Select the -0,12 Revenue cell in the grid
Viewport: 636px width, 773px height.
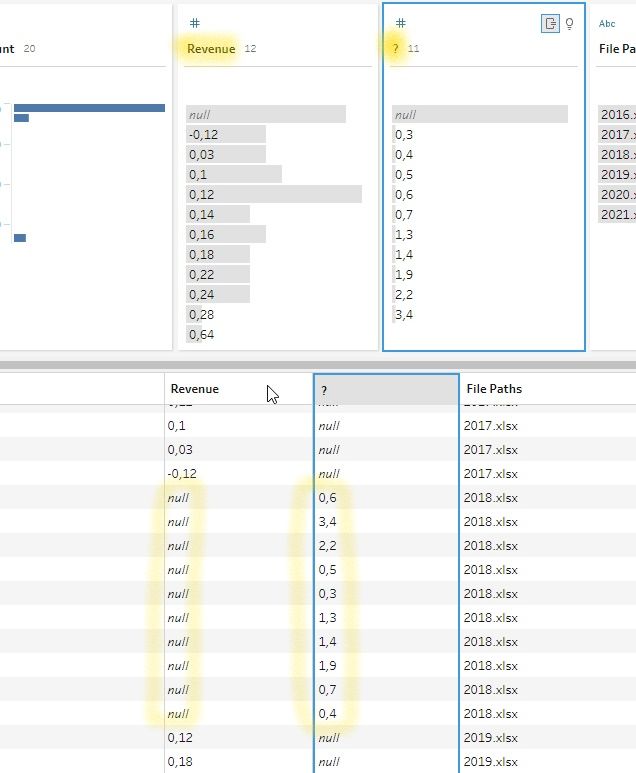[x=239, y=474]
